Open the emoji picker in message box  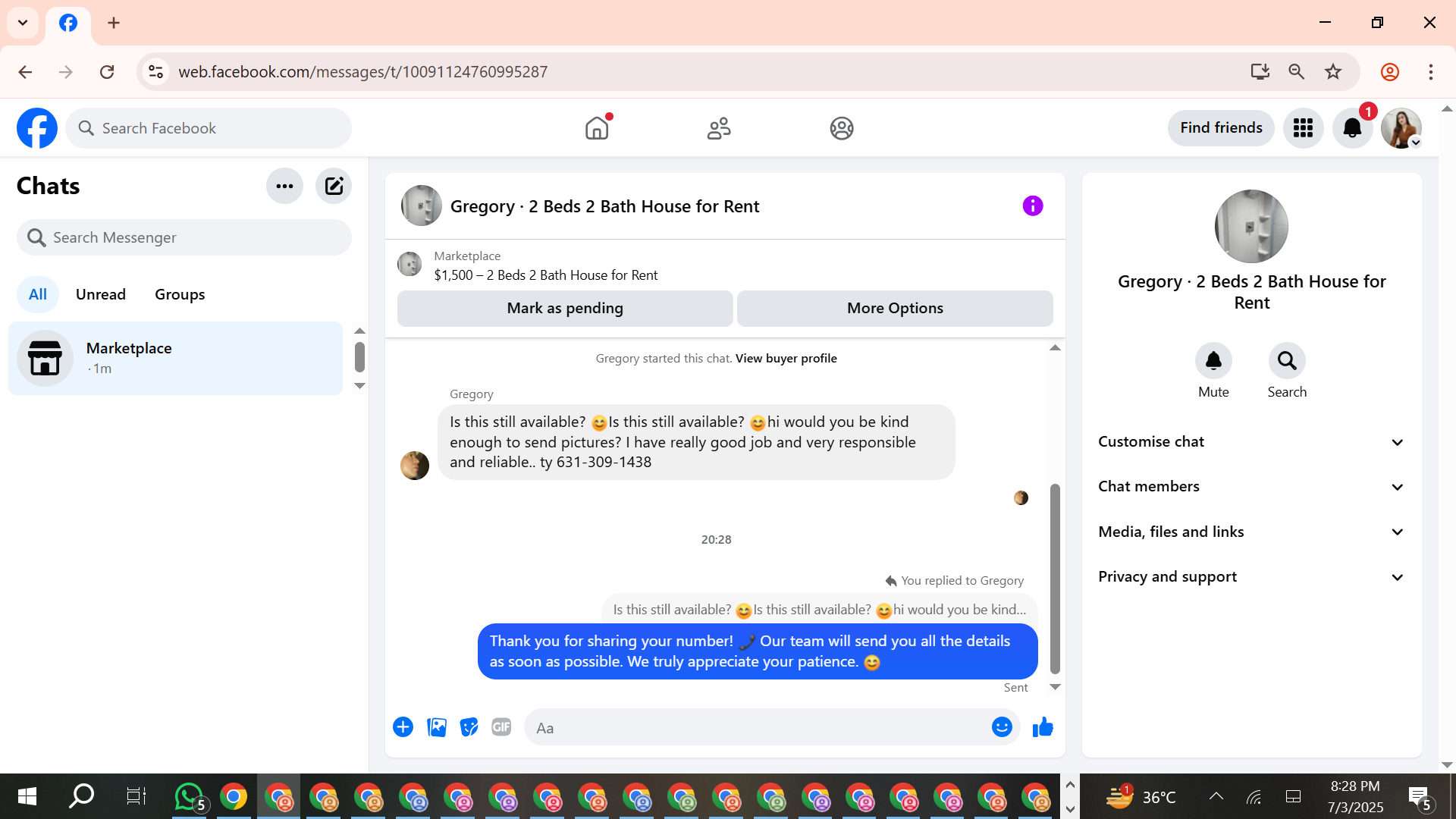point(1002,727)
